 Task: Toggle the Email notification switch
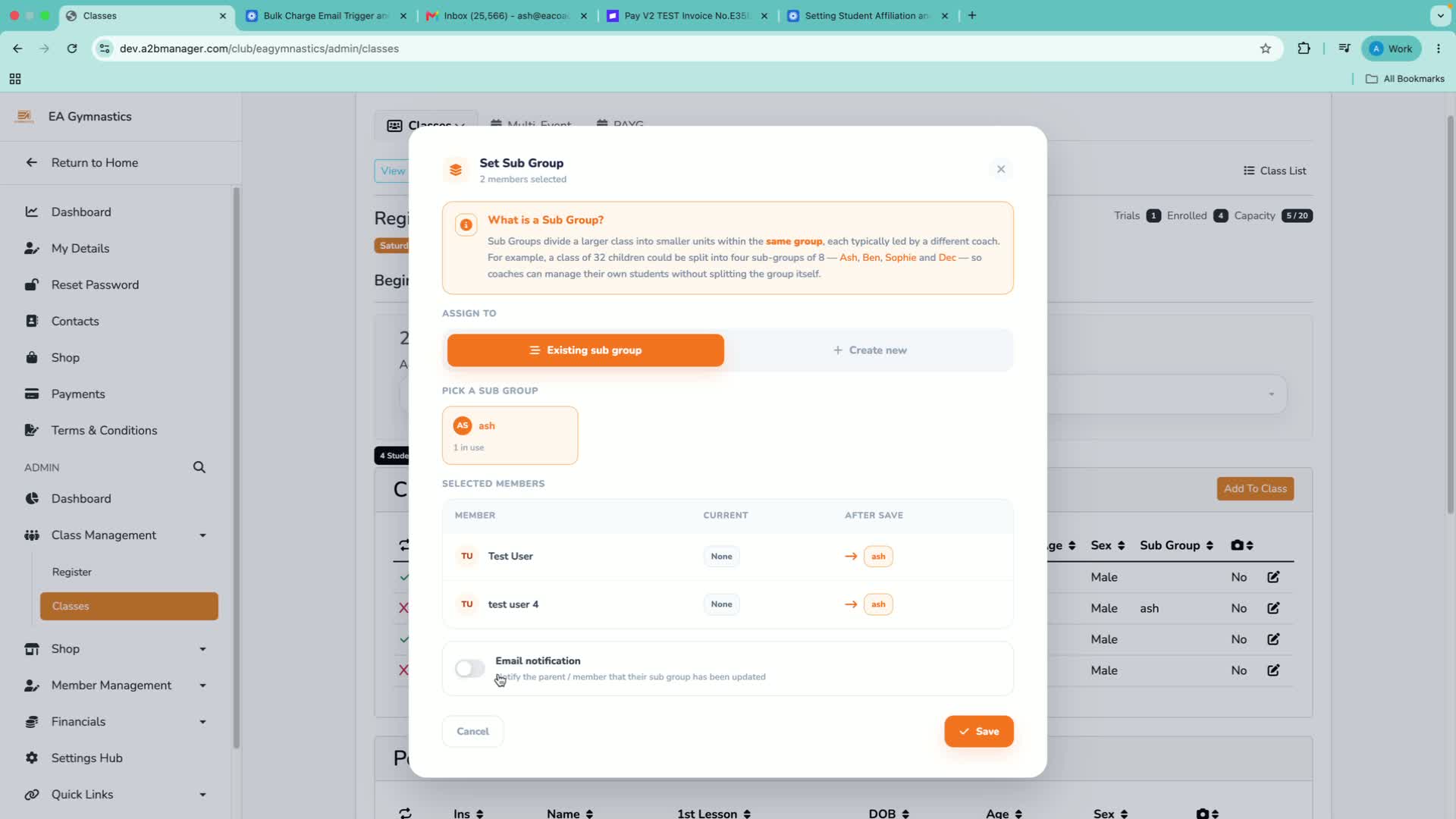469,668
